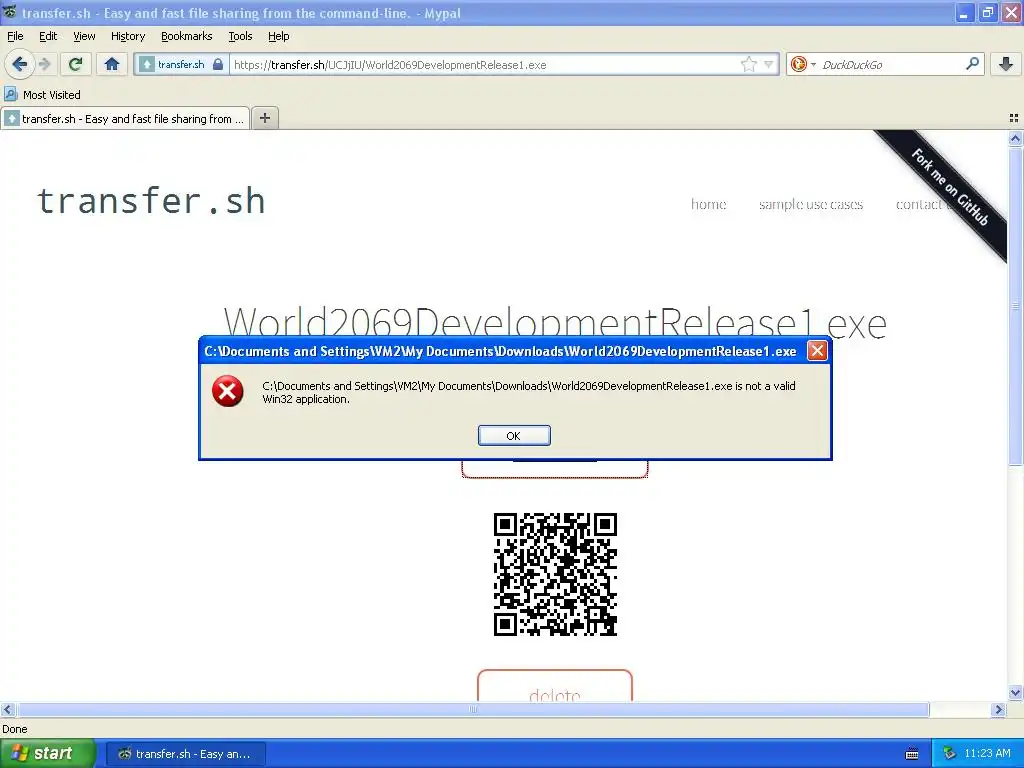Bookmark this page with the star
Screen dimensions: 1024x768
pyautogui.click(x=748, y=64)
